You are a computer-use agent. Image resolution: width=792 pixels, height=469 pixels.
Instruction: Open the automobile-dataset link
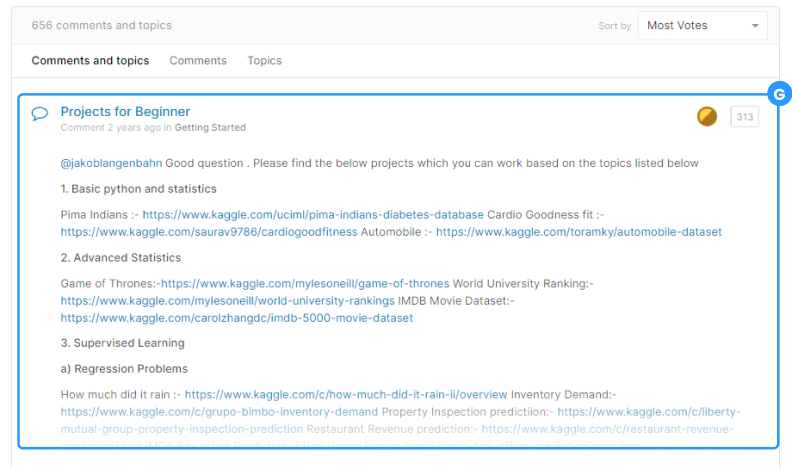tap(578, 232)
